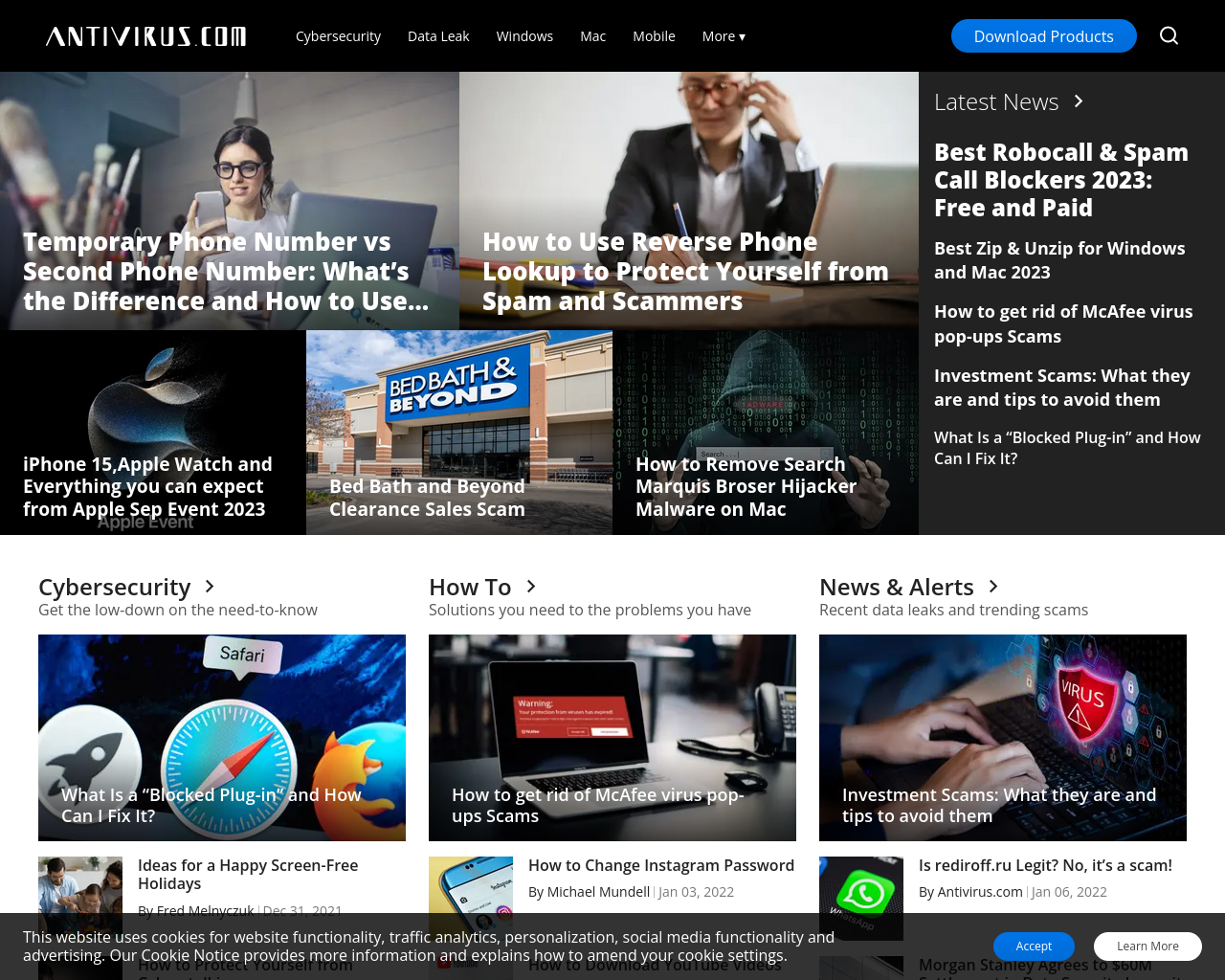
Task: Click the Latest News heading
Action: 996,101
